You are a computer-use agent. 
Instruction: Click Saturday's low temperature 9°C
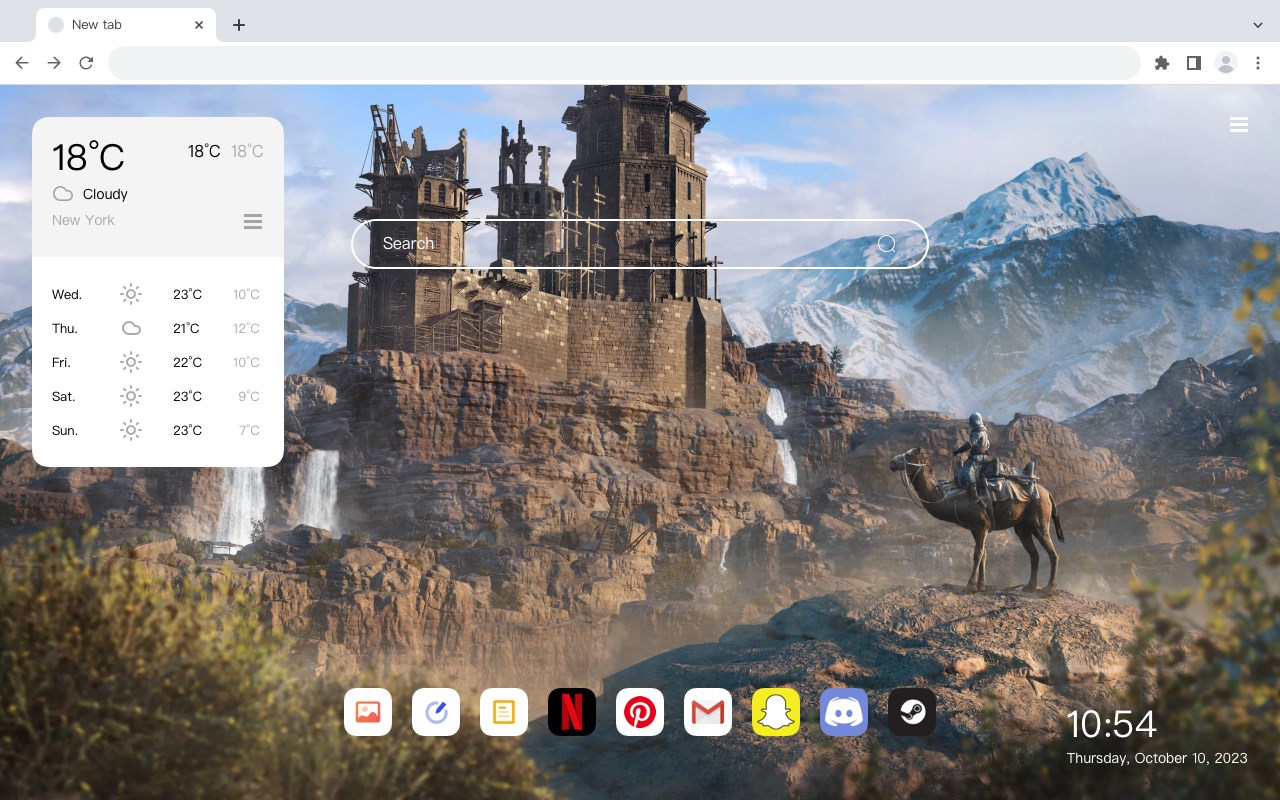pos(249,397)
